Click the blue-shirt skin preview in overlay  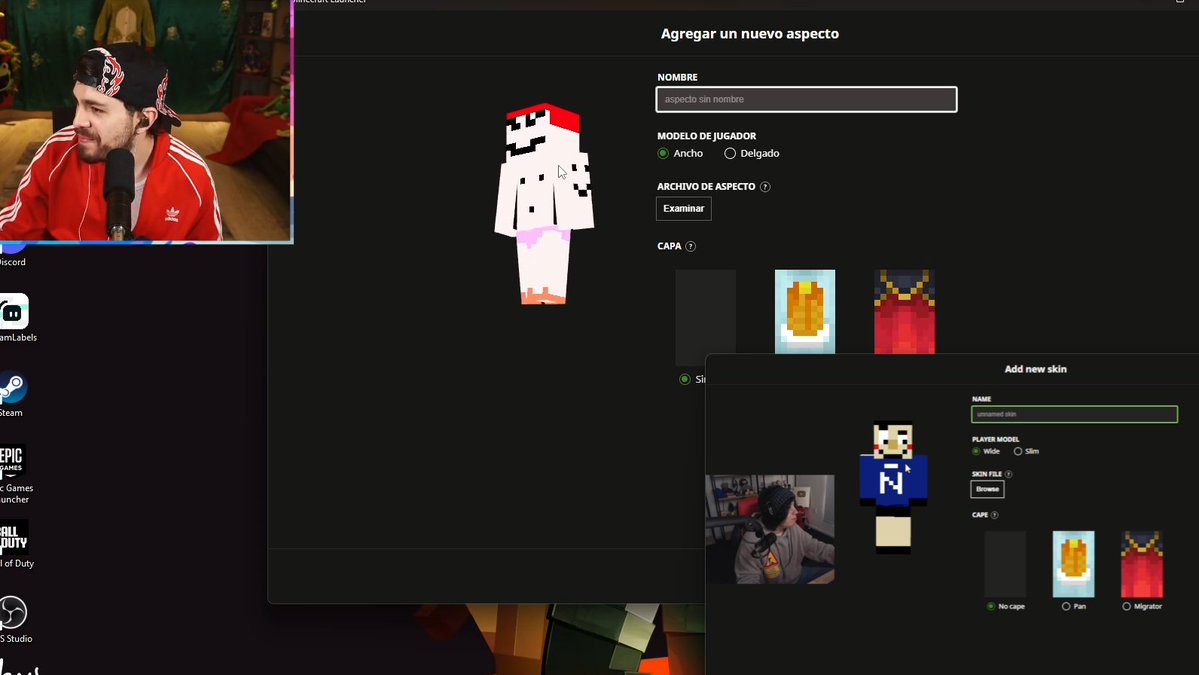click(x=893, y=485)
